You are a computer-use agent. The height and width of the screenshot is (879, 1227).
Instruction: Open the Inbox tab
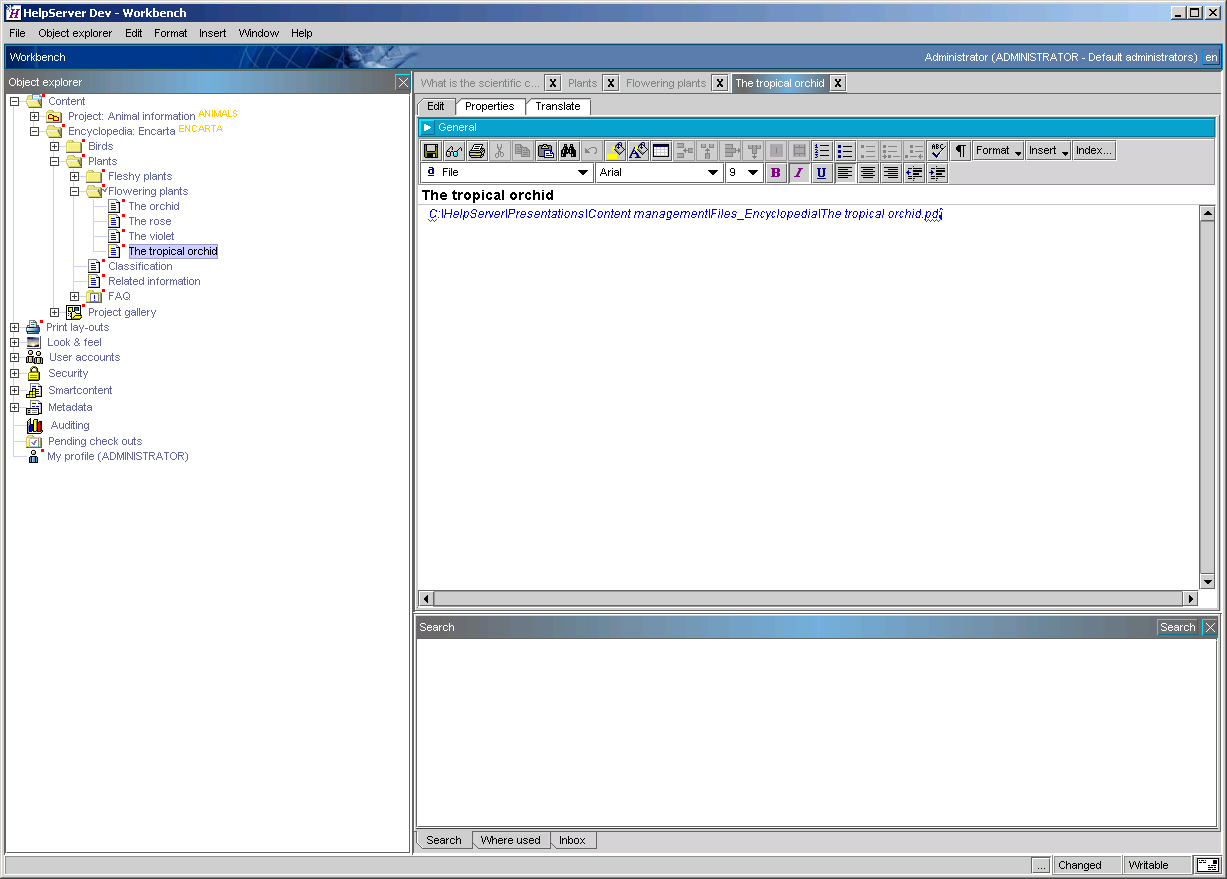[572, 840]
